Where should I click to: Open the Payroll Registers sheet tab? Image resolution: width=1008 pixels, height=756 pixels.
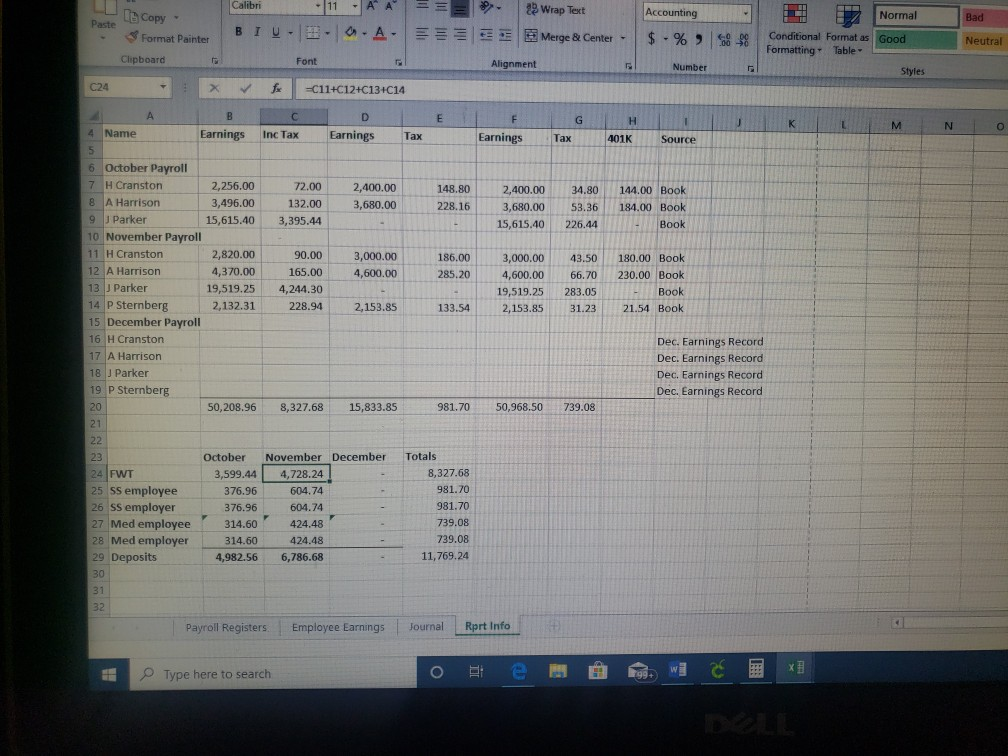click(225, 626)
